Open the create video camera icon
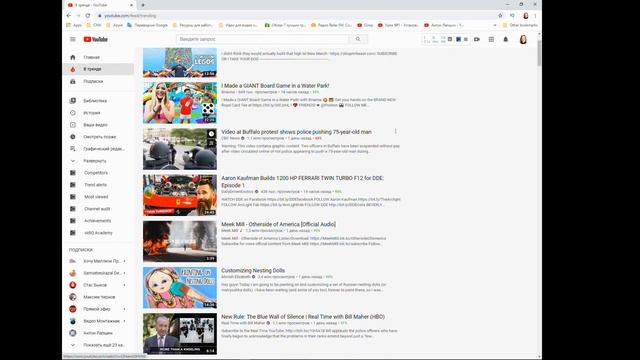The width and height of the screenshot is (640, 360). [x=477, y=39]
